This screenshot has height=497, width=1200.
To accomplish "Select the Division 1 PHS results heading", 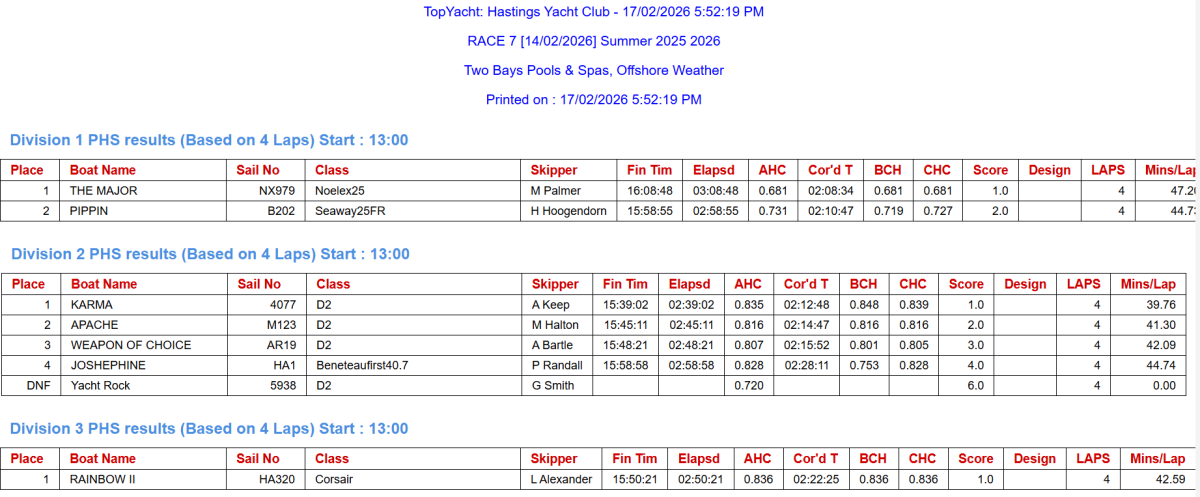I will click(x=209, y=140).
